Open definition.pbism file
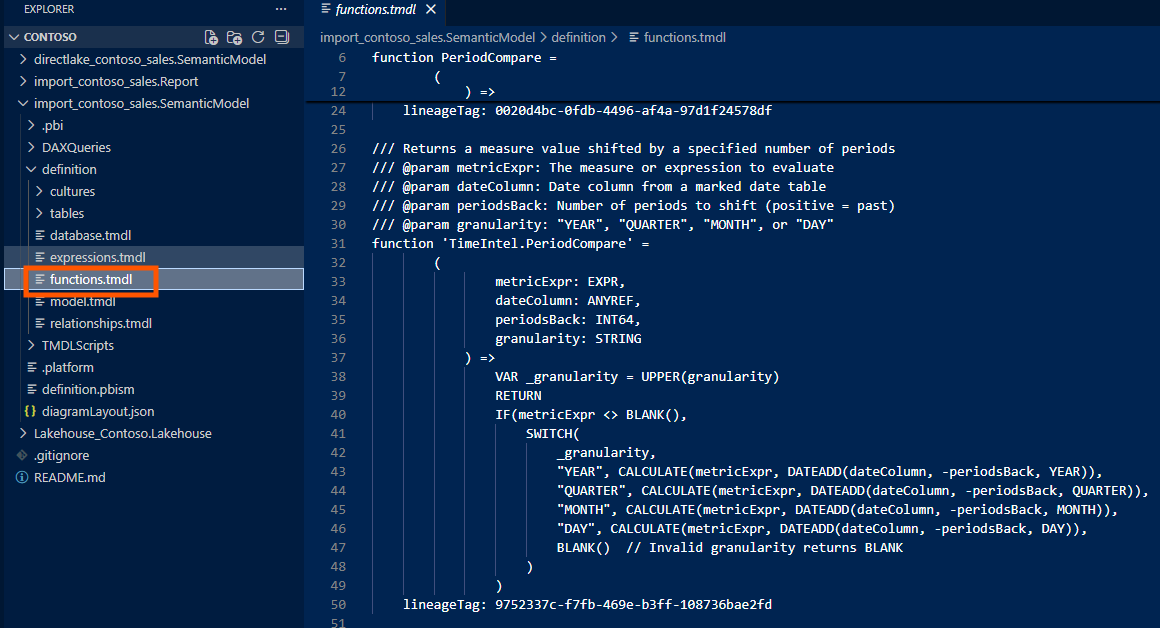This screenshot has height=628, width=1160. pyautogui.click(x=88, y=389)
